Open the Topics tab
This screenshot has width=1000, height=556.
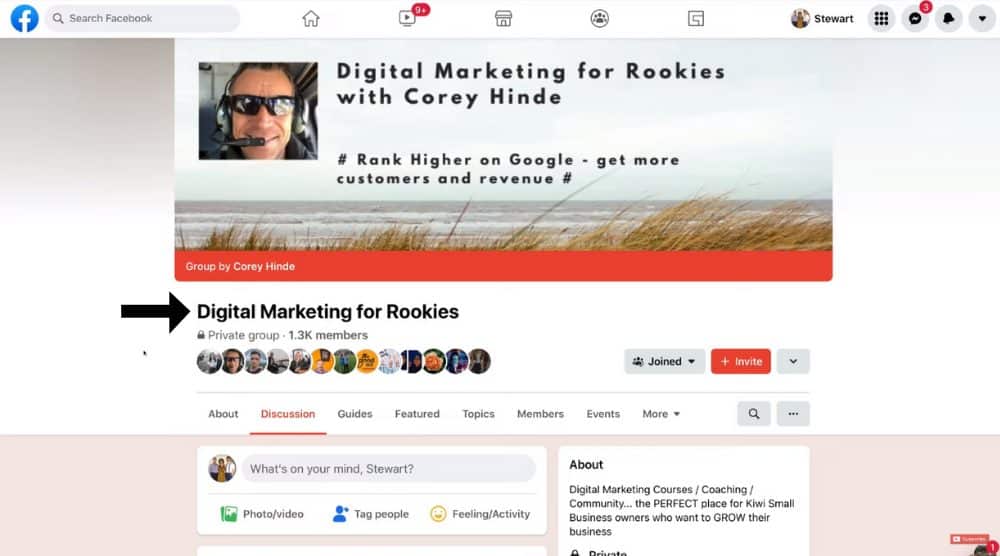coord(478,414)
